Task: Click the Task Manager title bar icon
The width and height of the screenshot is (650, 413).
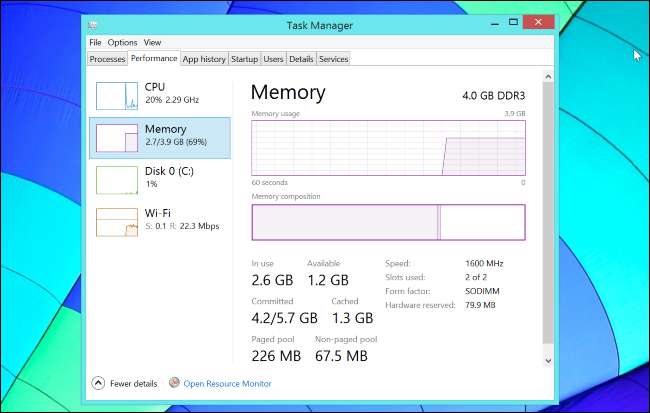Action: coord(93,22)
